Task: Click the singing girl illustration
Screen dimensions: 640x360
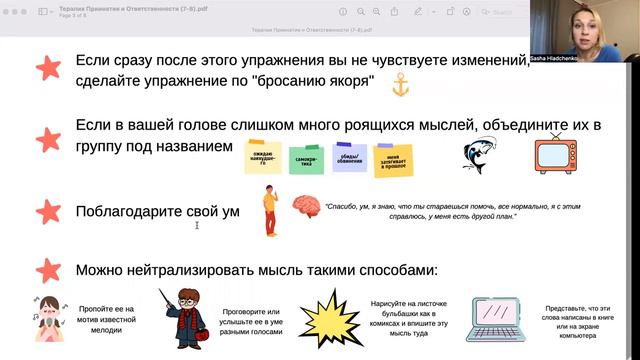Action: tap(50, 319)
